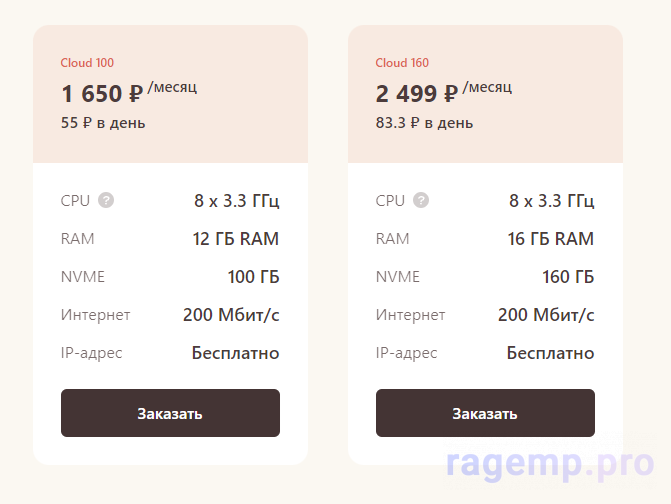Click the 160 ГБ NVME value
The width and height of the screenshot is (671, 504).
pyautogui.click(x=568, y=277)
